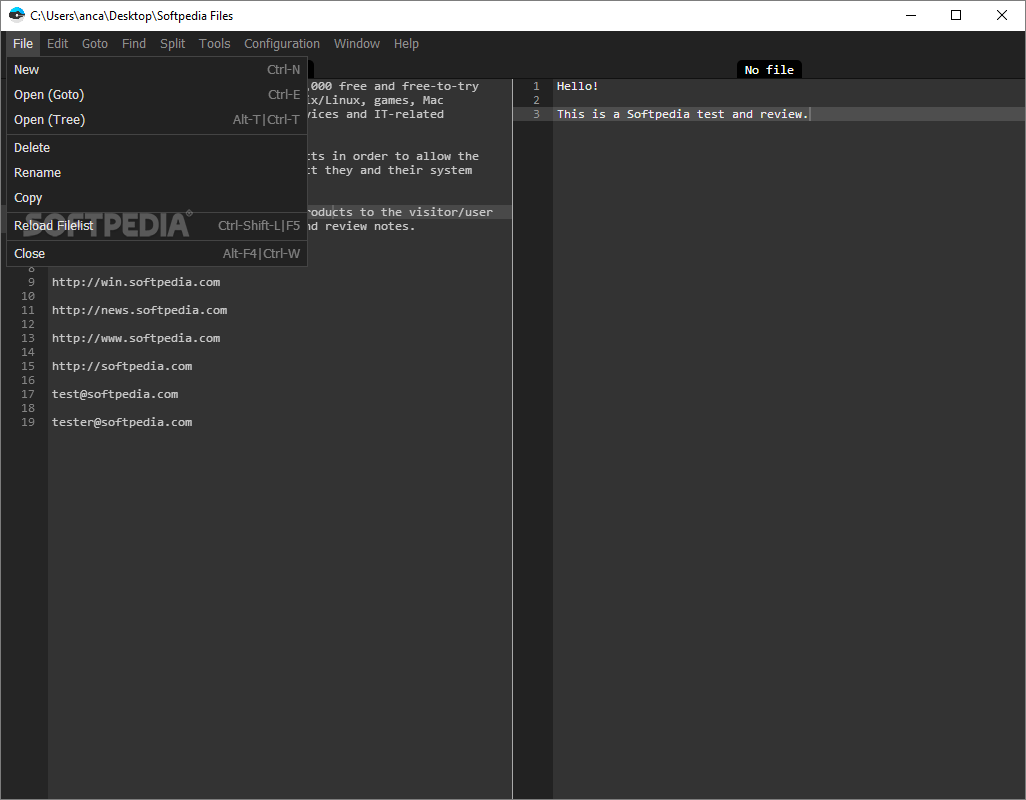1026x800 pixels.
Task: Click the test@softpedia.com line
Action: coord(115,394)
